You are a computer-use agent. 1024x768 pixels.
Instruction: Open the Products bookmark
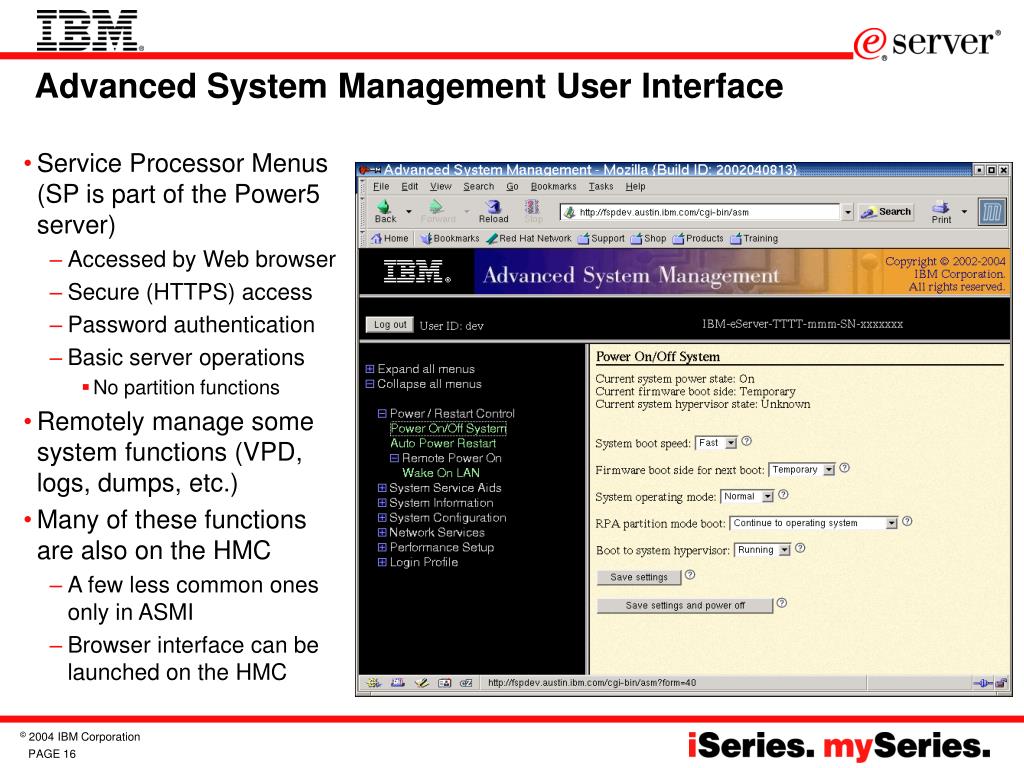[x=698, y=238]
